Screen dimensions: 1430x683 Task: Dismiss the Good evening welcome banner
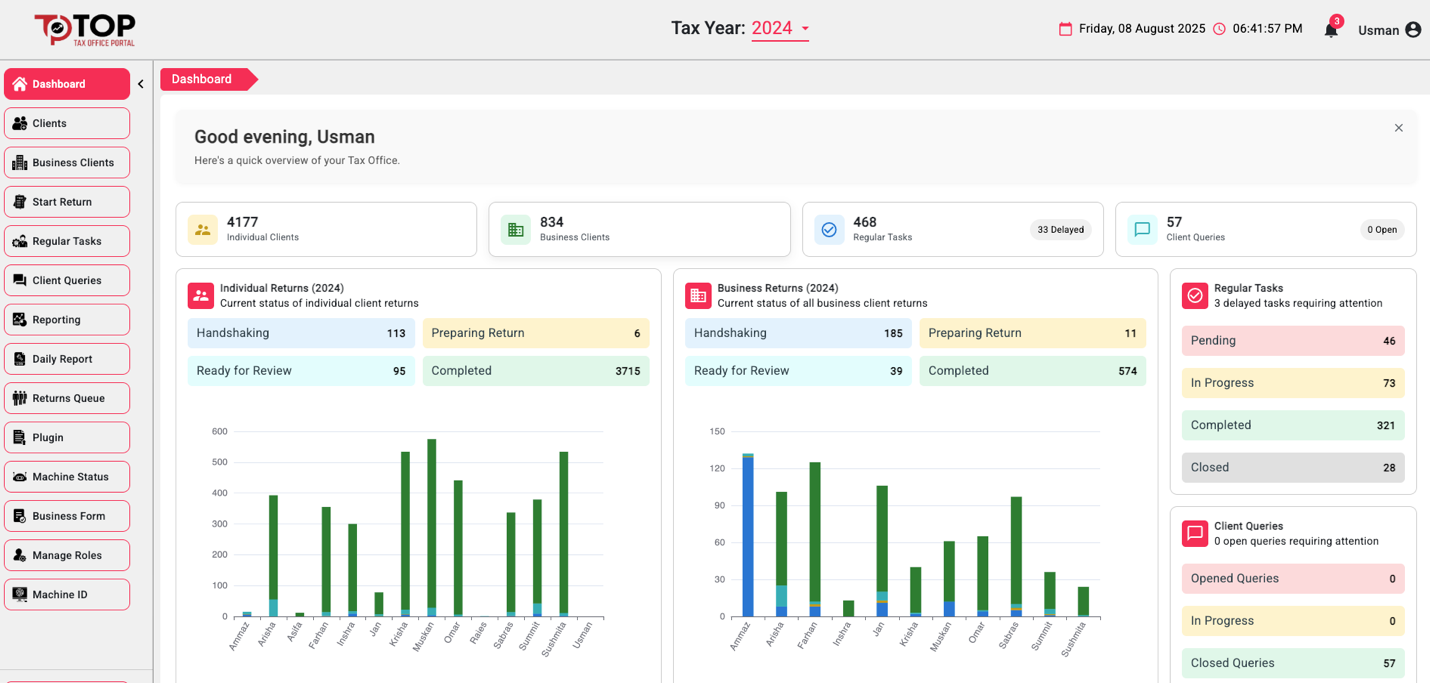point(1398,128)
